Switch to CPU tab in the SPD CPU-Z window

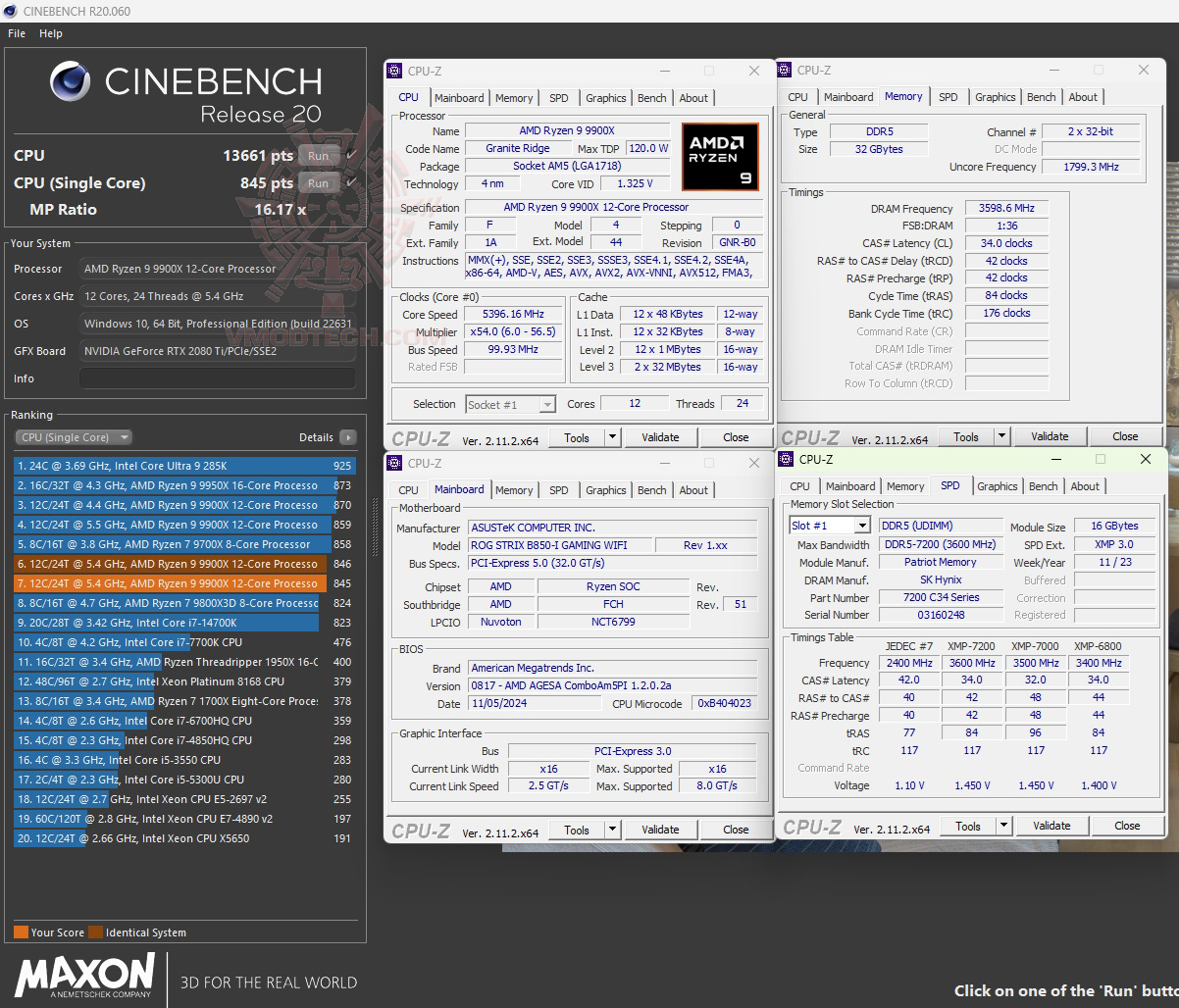[800, 486]
